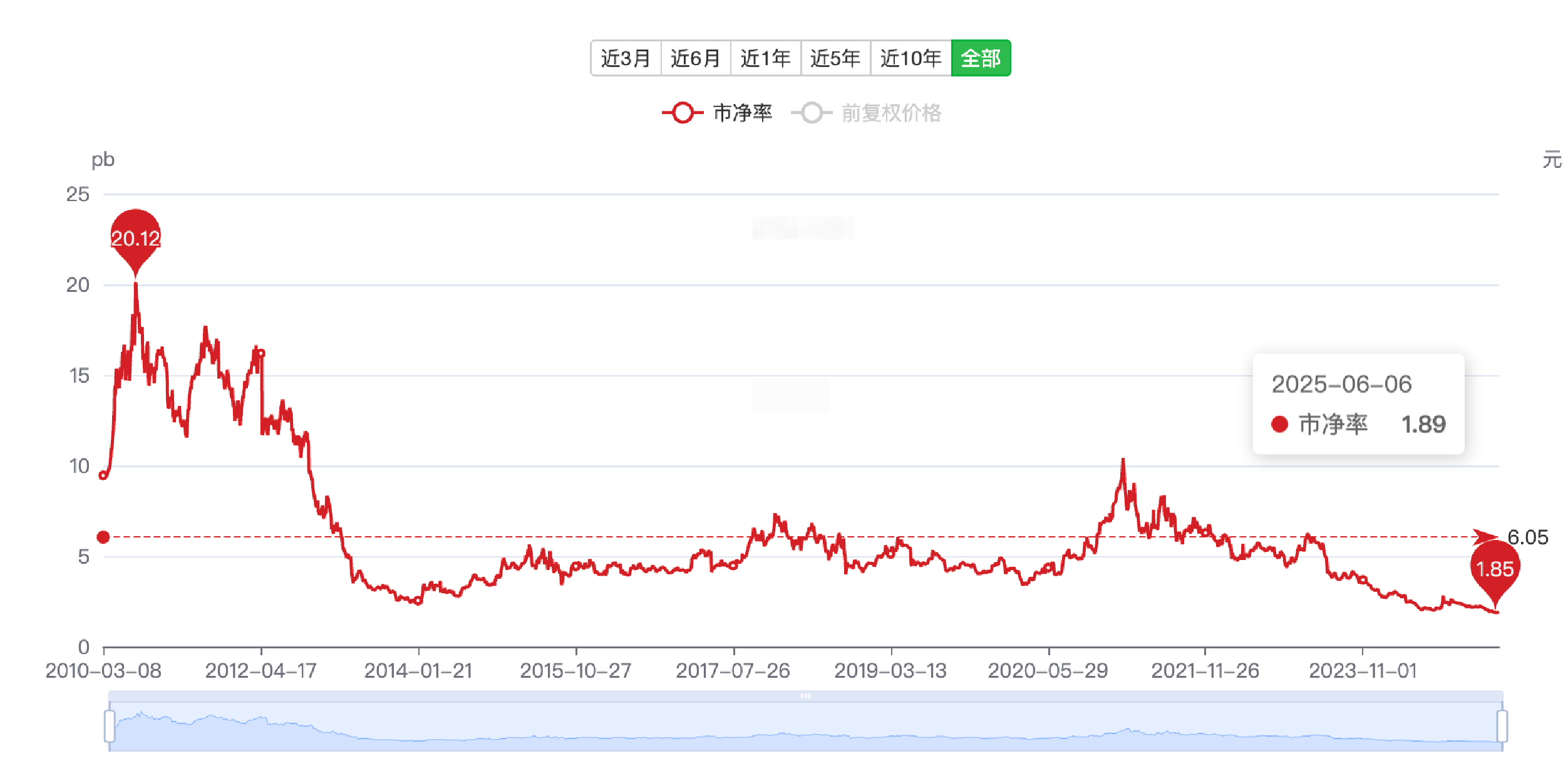Select the 近3月 time range tab
The height and width of the screenshot is (778, 1568).
tap(626, 58)
